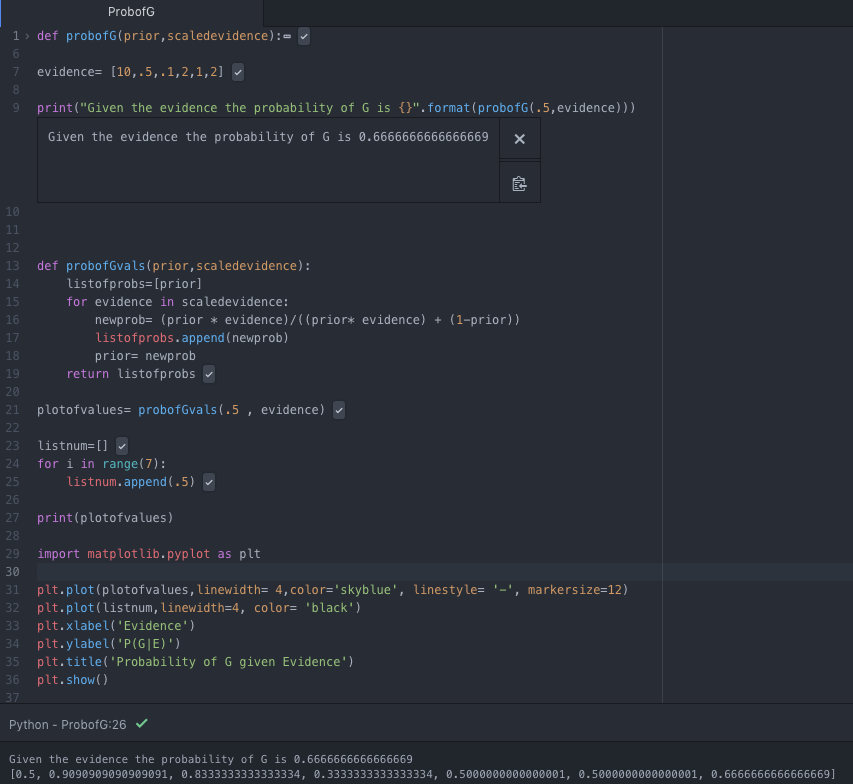
Task: Click the checkmark badge beside the evidence list
Action: coord(238,72)
